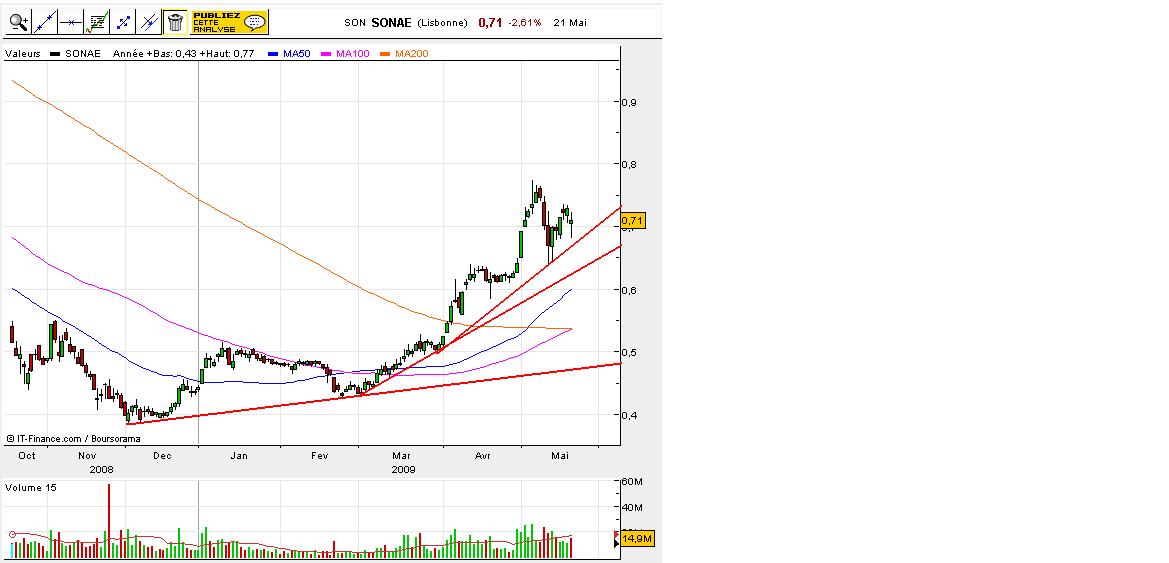Image resolution: width=1169 pixels, height=563 pixels.
Task: Click the 0,4 price axis label
Action: click(x=629, y=415)
